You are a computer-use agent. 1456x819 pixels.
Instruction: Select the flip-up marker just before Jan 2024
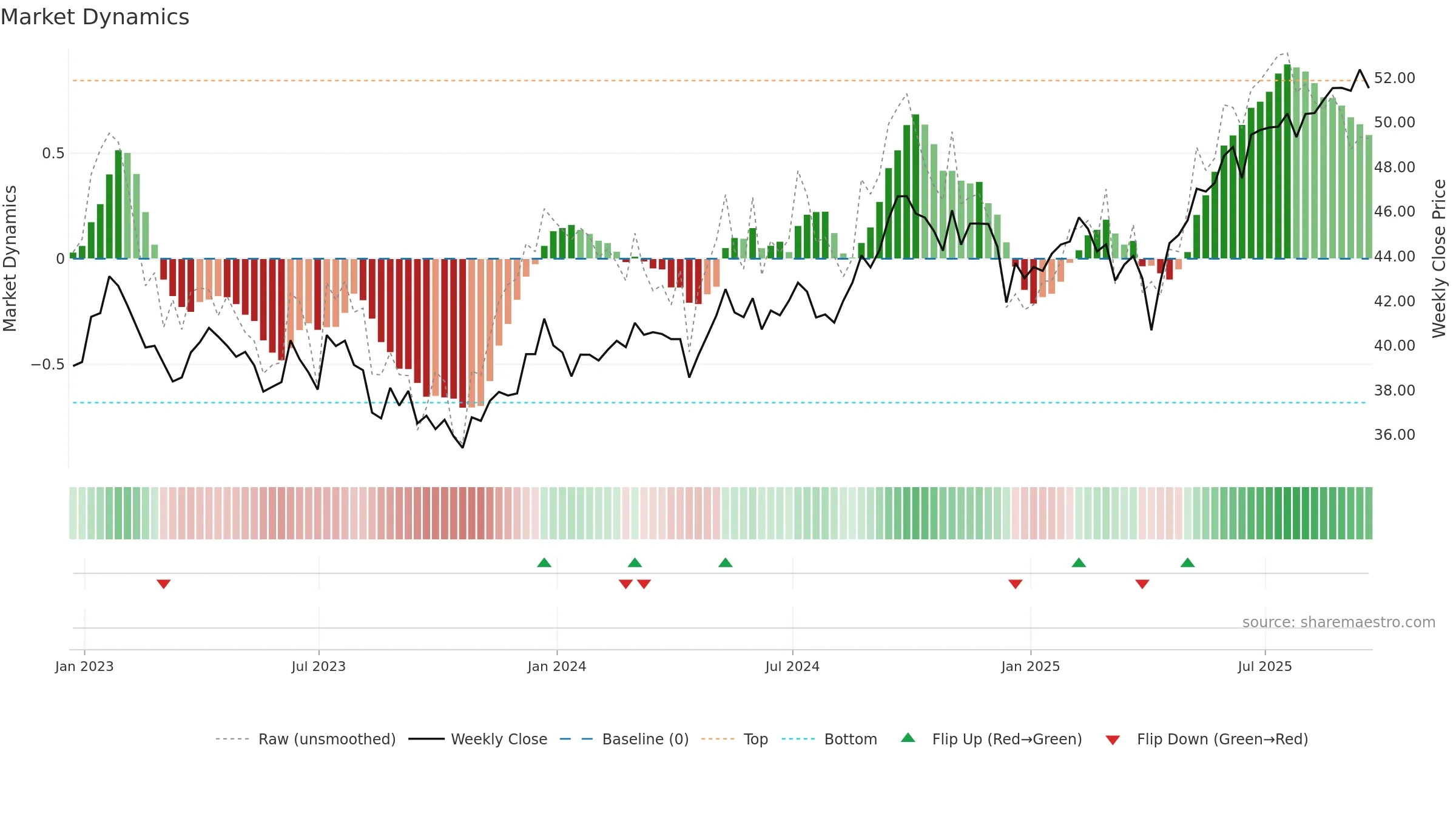(544, 562)
